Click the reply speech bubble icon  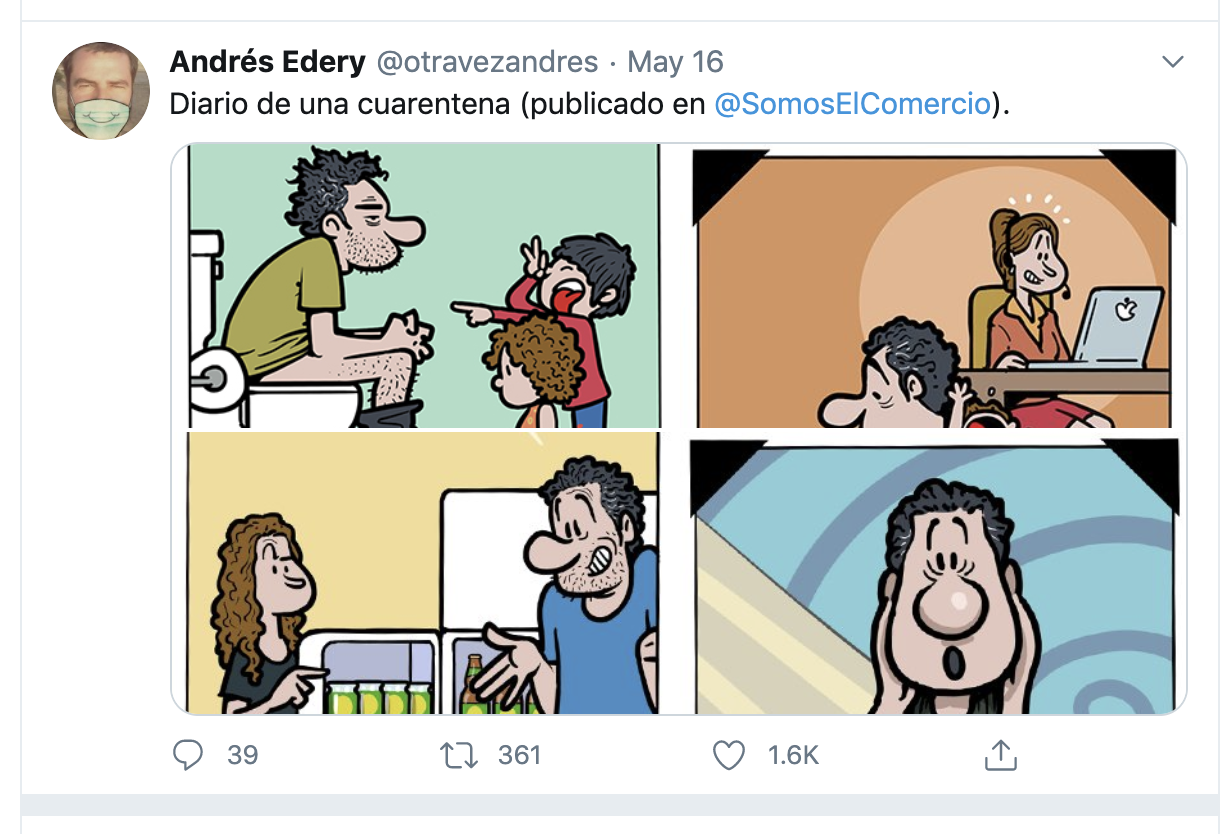click(188, 755)
